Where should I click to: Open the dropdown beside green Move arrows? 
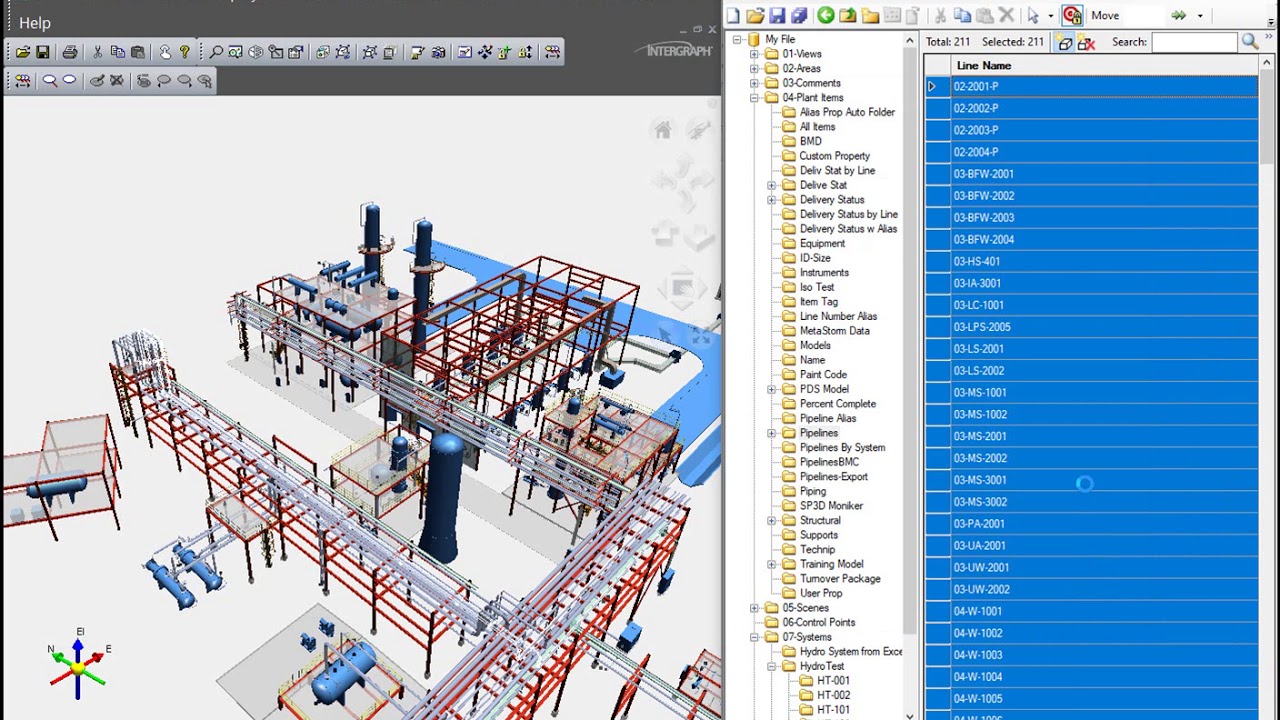coord(1200,16)
